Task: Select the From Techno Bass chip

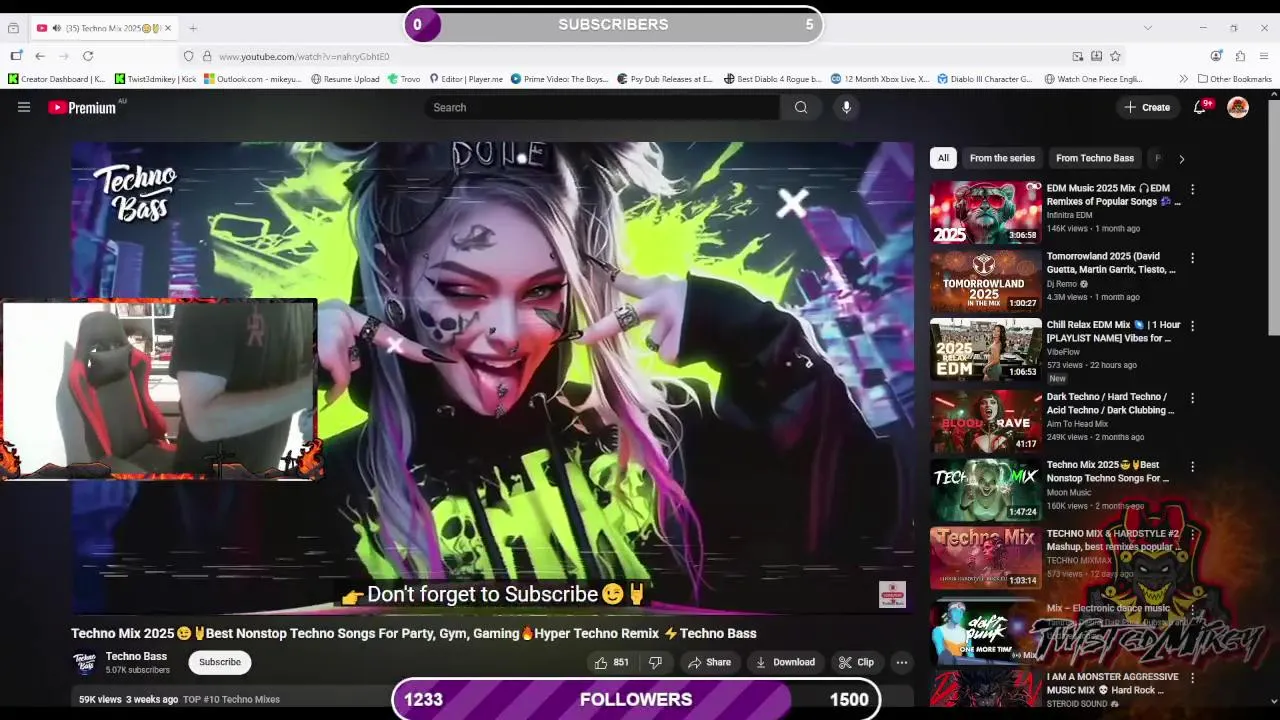Action: coord(1095,158)
